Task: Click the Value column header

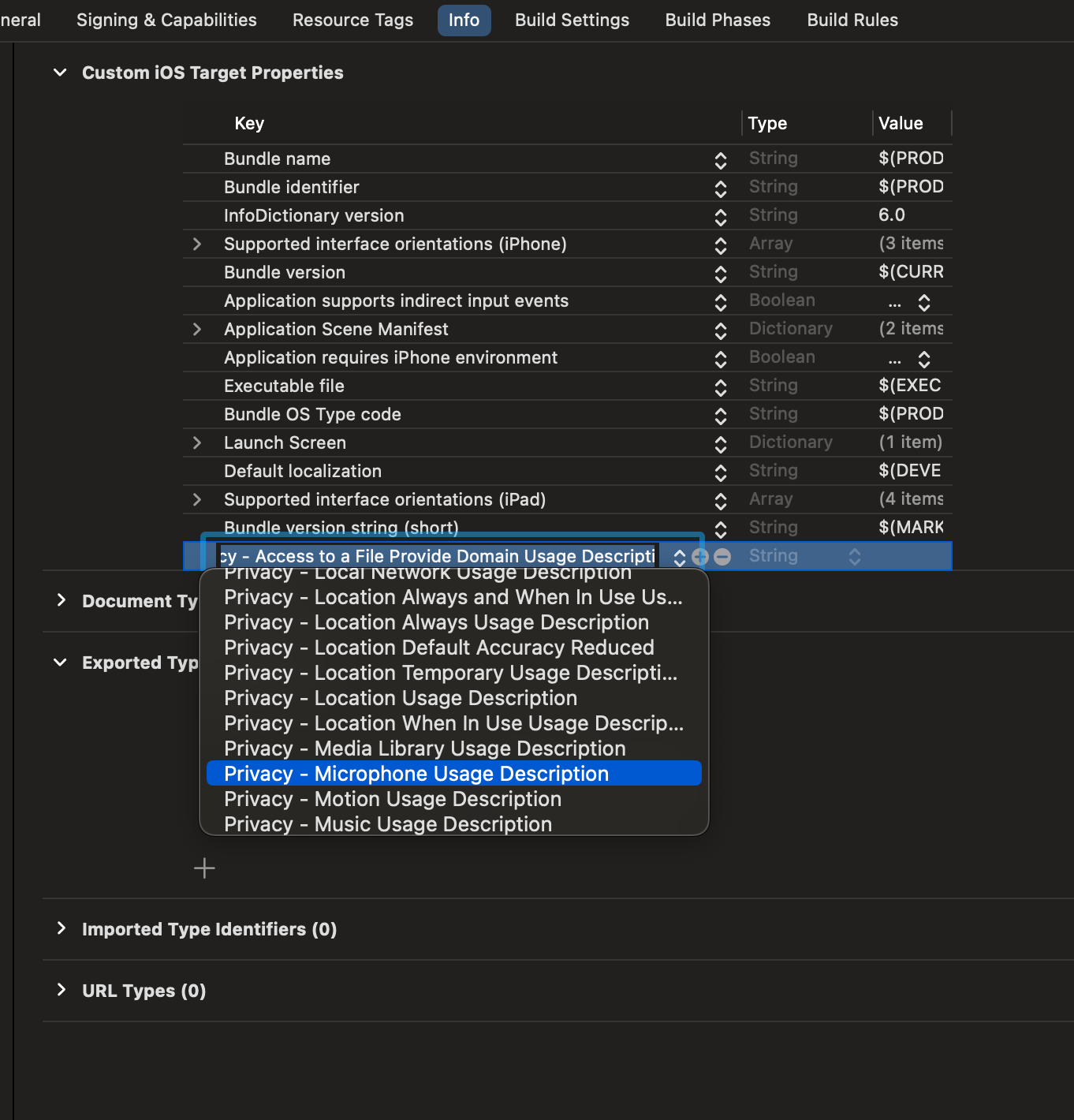Action: (901, 123)
